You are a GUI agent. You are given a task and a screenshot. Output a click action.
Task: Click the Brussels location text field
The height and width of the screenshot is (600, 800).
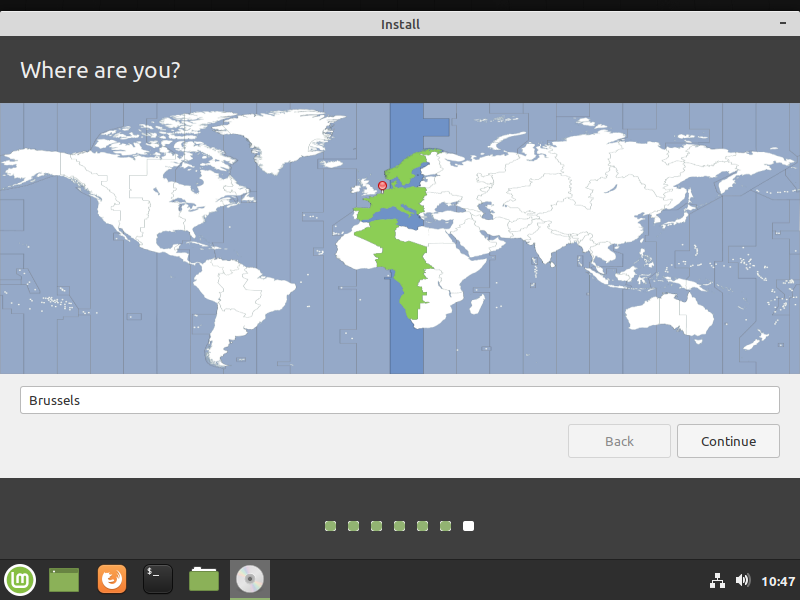coord(399,400)
